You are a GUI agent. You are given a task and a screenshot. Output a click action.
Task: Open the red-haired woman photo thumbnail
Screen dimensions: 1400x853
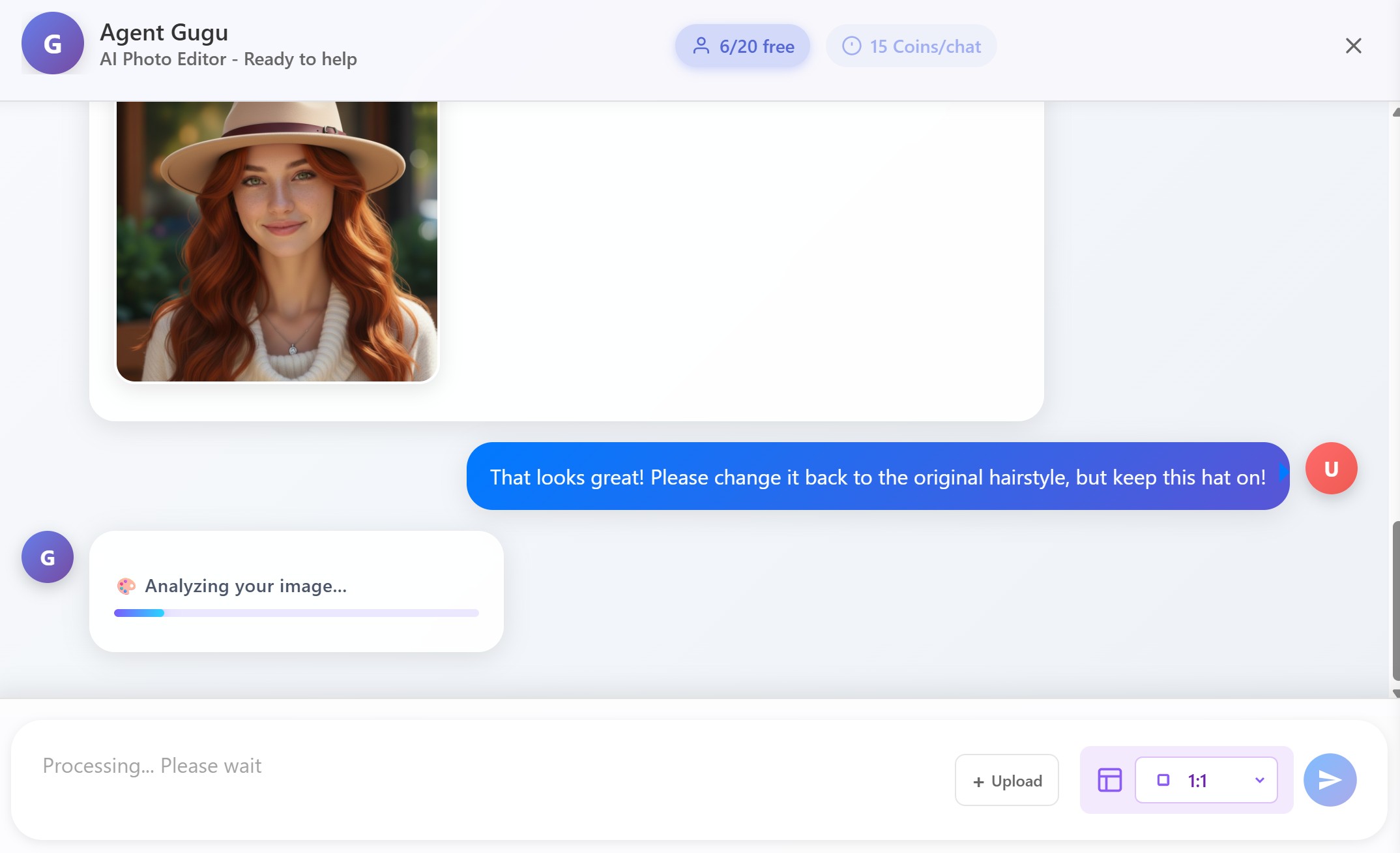pyautogui.click(x=277, y=241)
